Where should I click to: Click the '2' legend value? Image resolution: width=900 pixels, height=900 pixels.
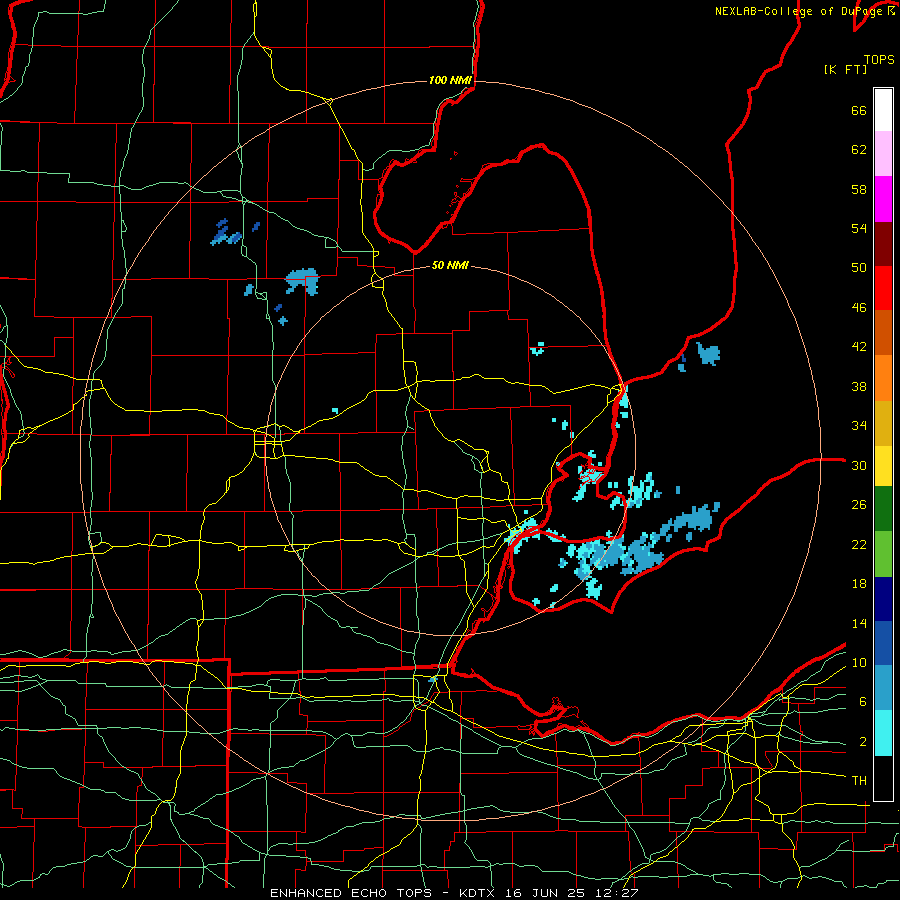[862, 742]
